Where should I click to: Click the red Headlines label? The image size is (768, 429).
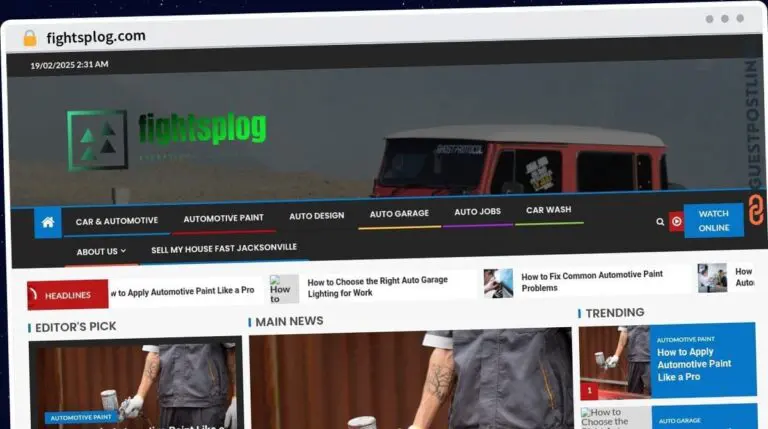[x=68, y=295]
